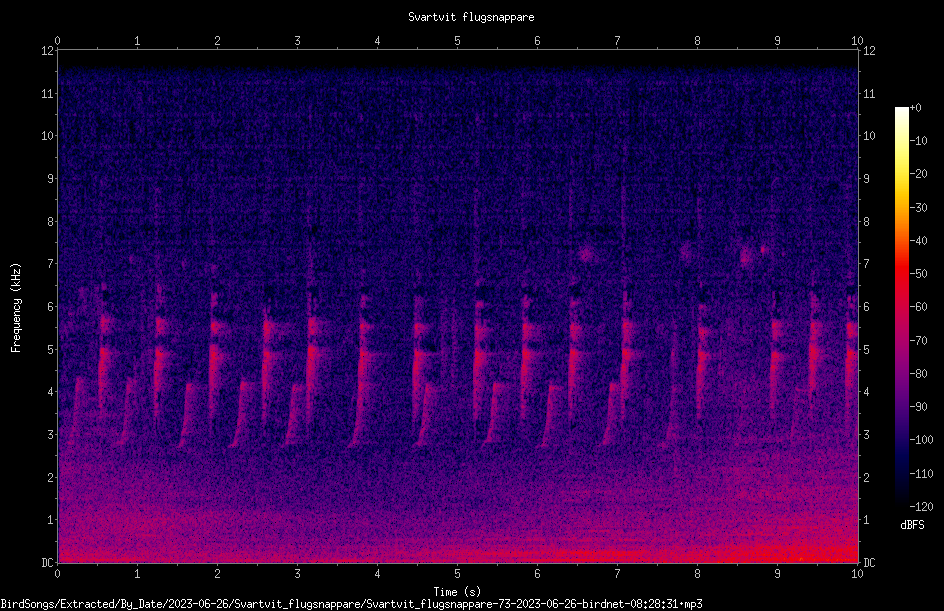Viewport: 944px width, 611px height.
Task: Click the '5' second tick on the top time axis
Action: pyautogui.click(x=458, y=41)
